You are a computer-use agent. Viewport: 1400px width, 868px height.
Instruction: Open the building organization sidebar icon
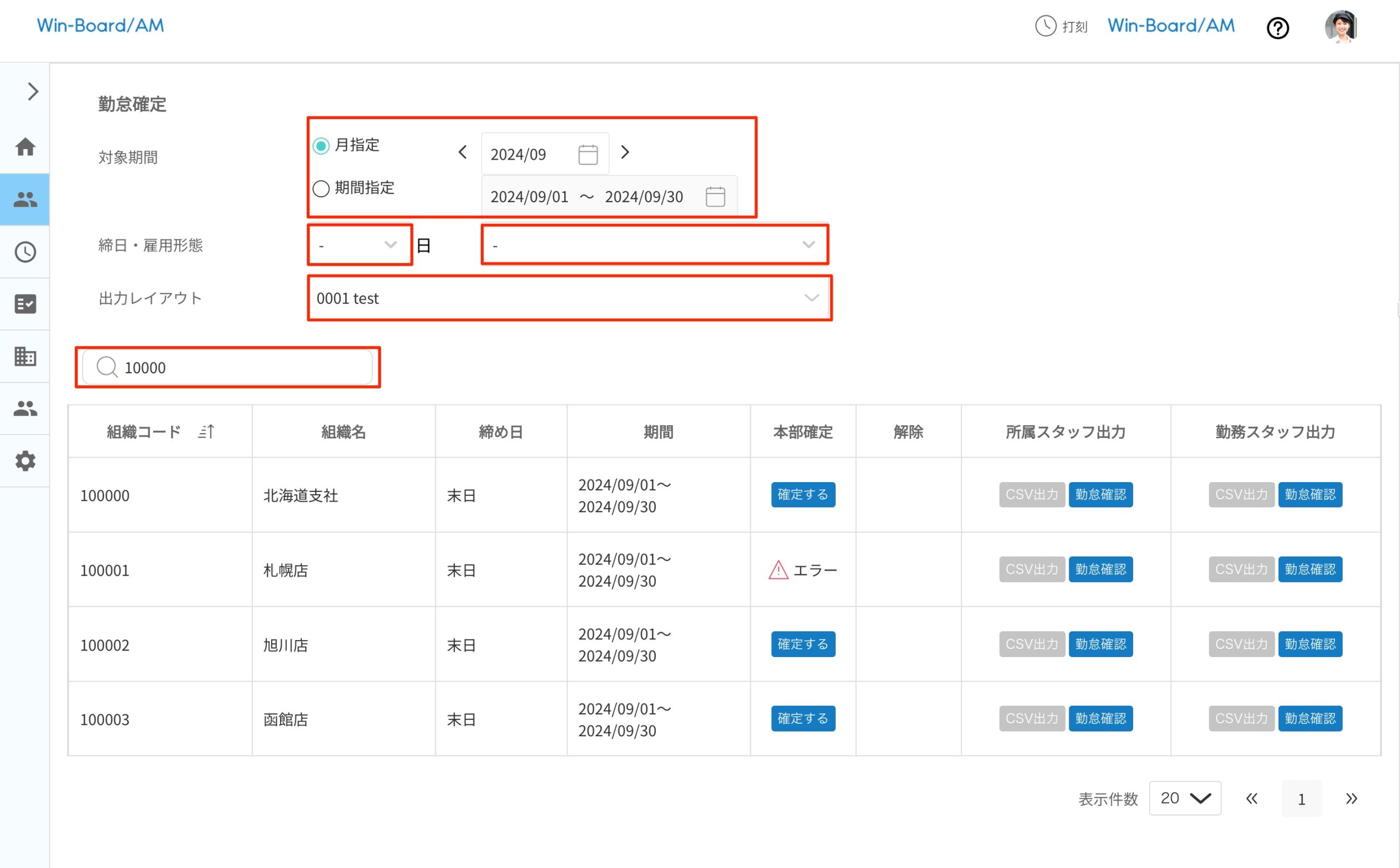coord(25,356)
